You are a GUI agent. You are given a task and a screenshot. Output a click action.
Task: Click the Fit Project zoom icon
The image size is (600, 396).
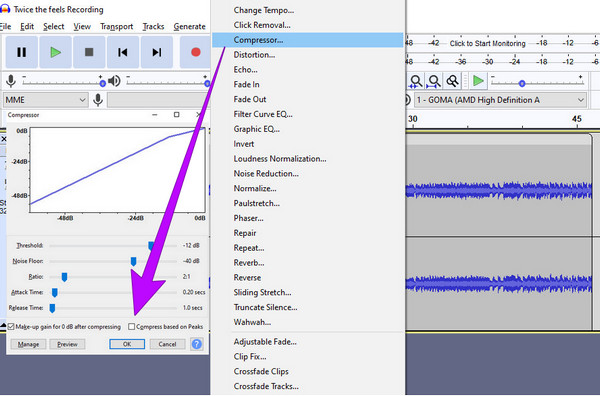[434, 81]
